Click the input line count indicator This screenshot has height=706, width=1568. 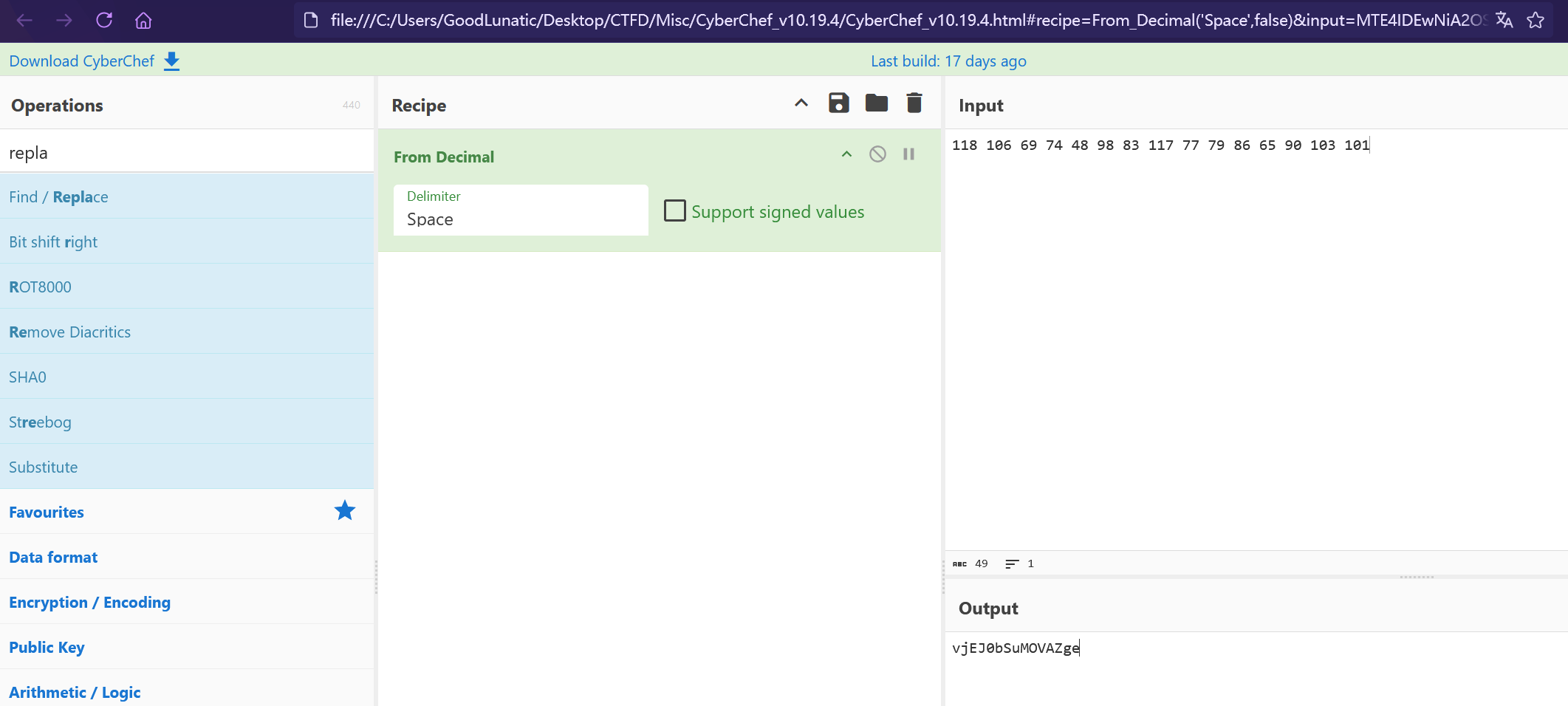[x=1020, y=563]
